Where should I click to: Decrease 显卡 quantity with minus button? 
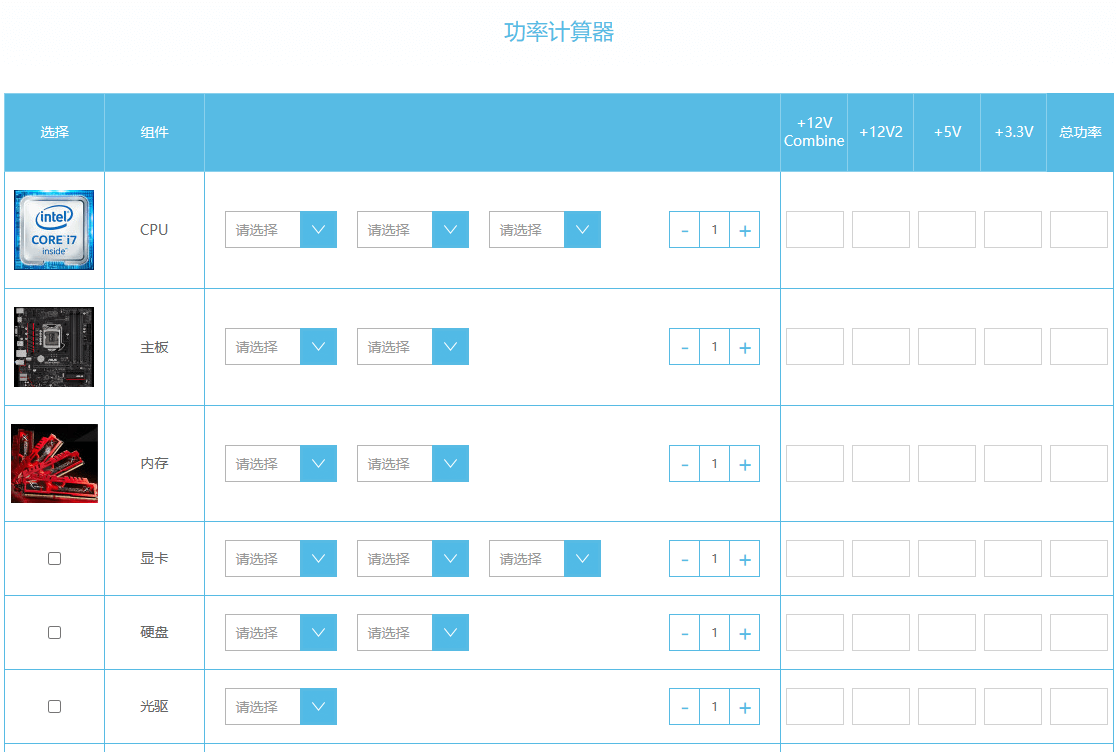[x=684, y=559]
